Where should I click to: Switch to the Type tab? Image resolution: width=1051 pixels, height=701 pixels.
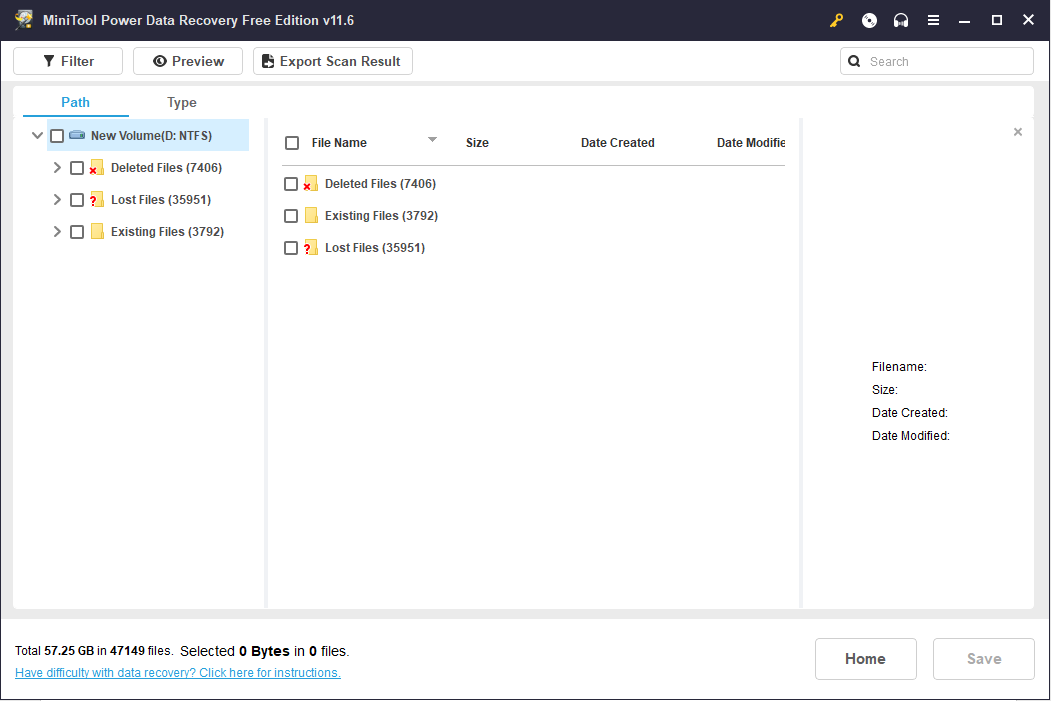pos(181,102)
